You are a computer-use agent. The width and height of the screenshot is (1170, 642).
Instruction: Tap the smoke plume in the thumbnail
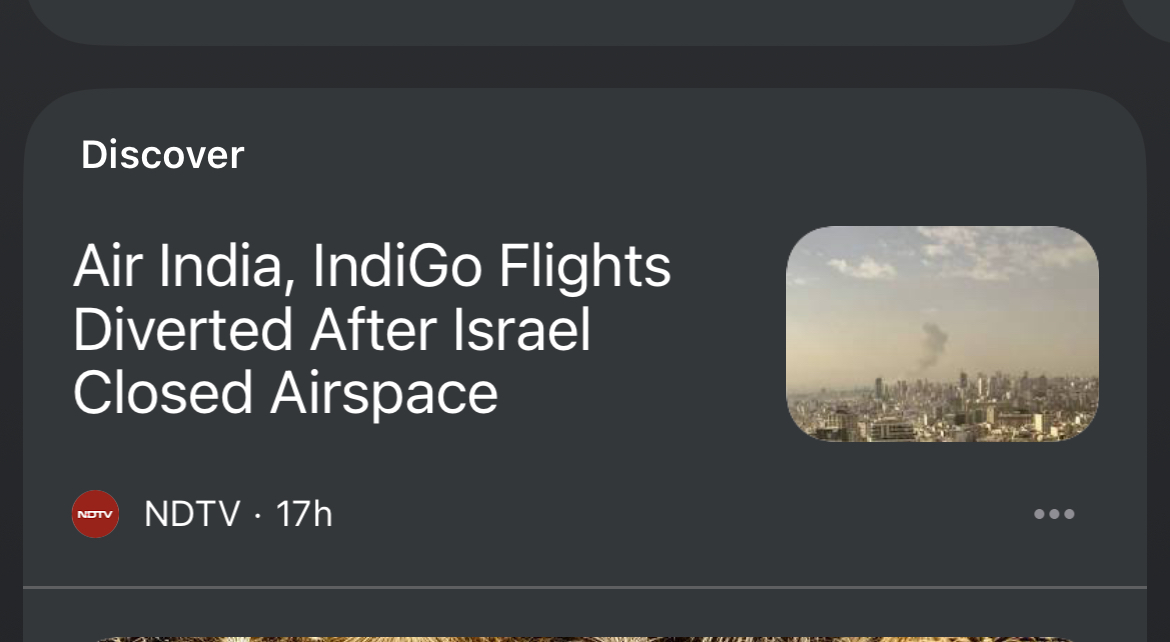coord(932,343)
